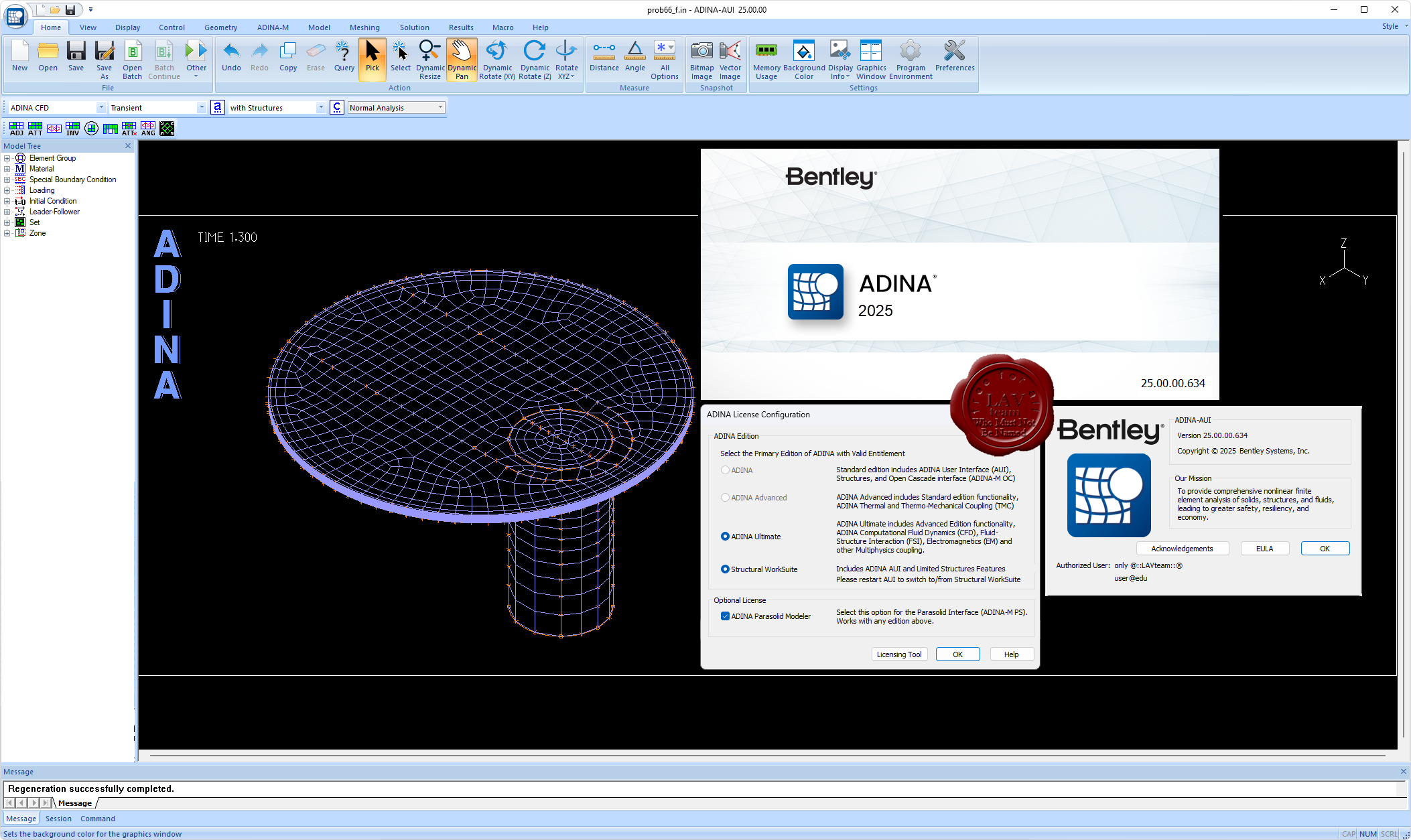Activate Dynamic Rotate (XY)

pos(497,60)
